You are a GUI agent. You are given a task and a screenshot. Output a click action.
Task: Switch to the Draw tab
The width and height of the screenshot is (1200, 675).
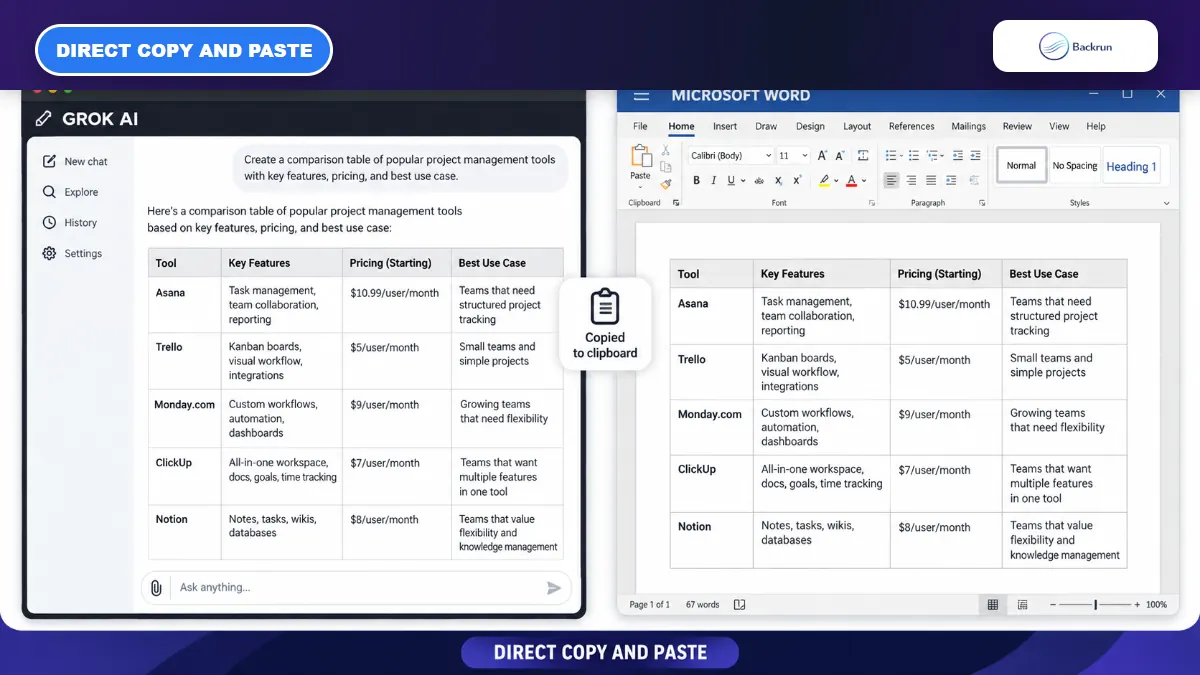[766, 127]
